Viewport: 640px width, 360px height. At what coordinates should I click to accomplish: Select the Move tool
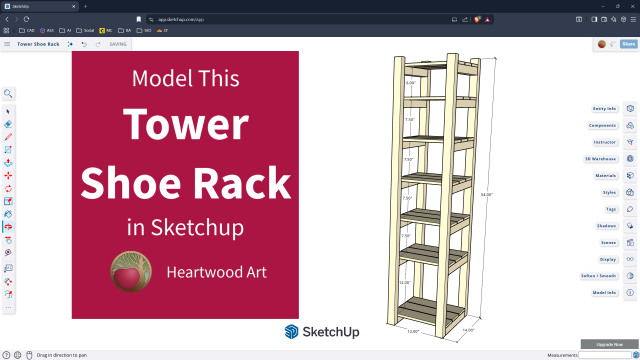[8, 176]
